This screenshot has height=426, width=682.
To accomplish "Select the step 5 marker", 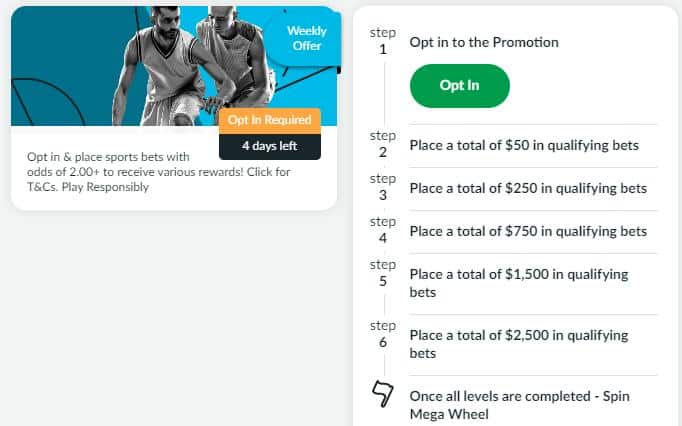I will click(x=382, y=273).
